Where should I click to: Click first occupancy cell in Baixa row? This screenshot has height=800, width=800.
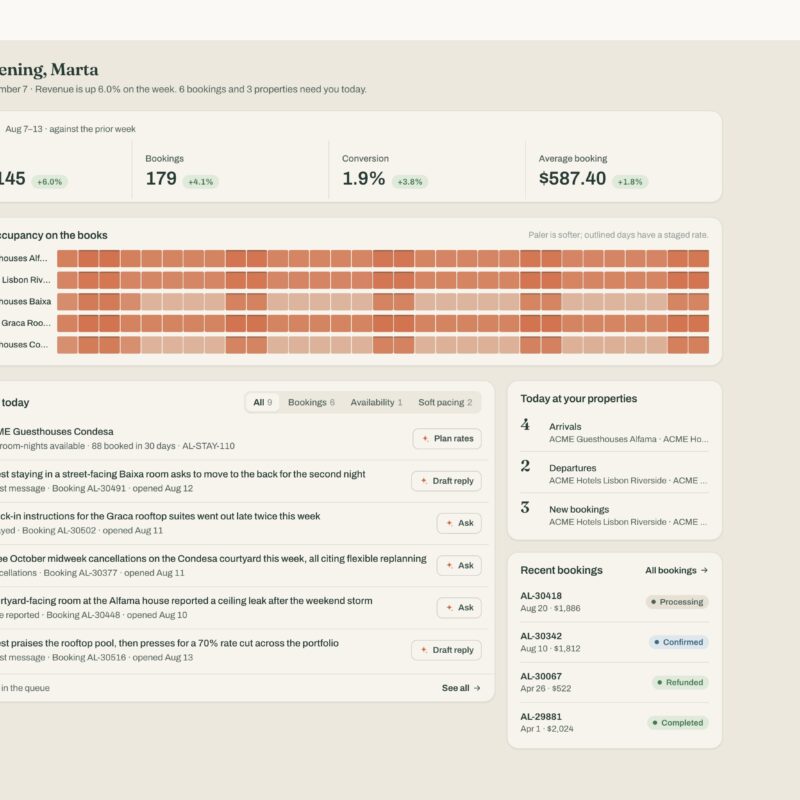(x=67, y=302)
